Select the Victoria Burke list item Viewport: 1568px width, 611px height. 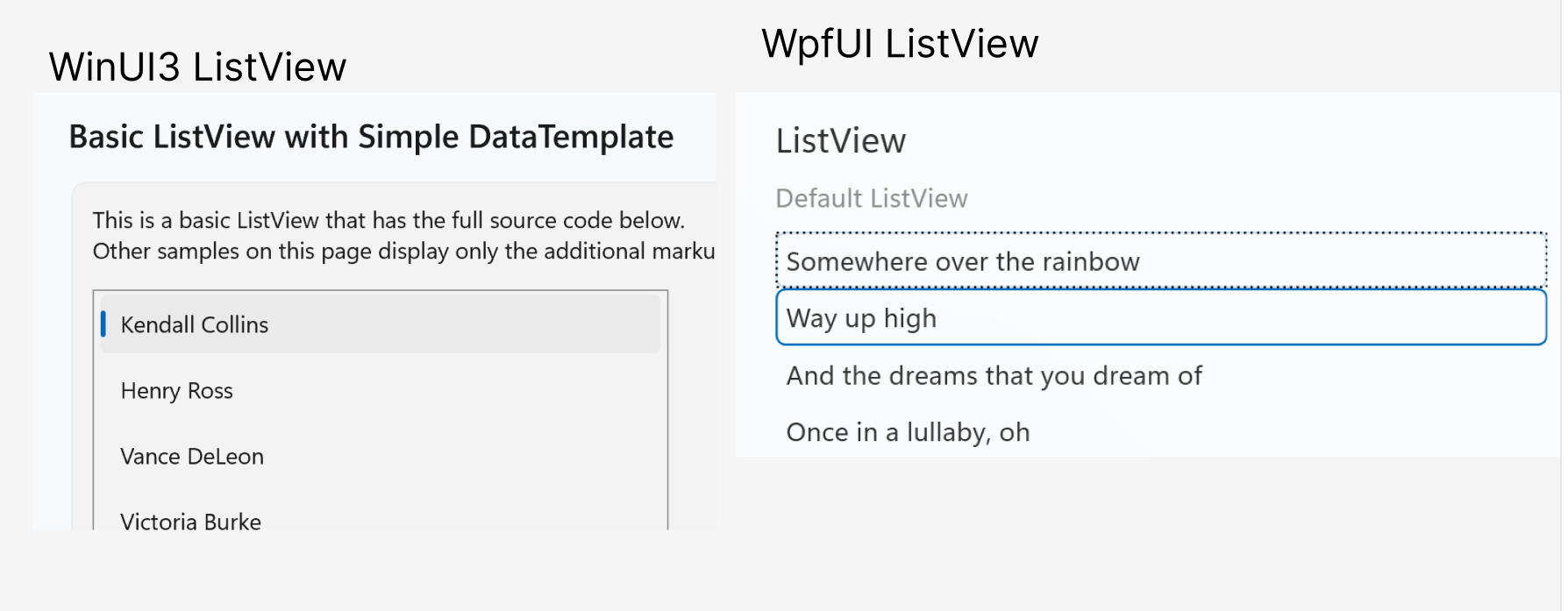(191, 522)
